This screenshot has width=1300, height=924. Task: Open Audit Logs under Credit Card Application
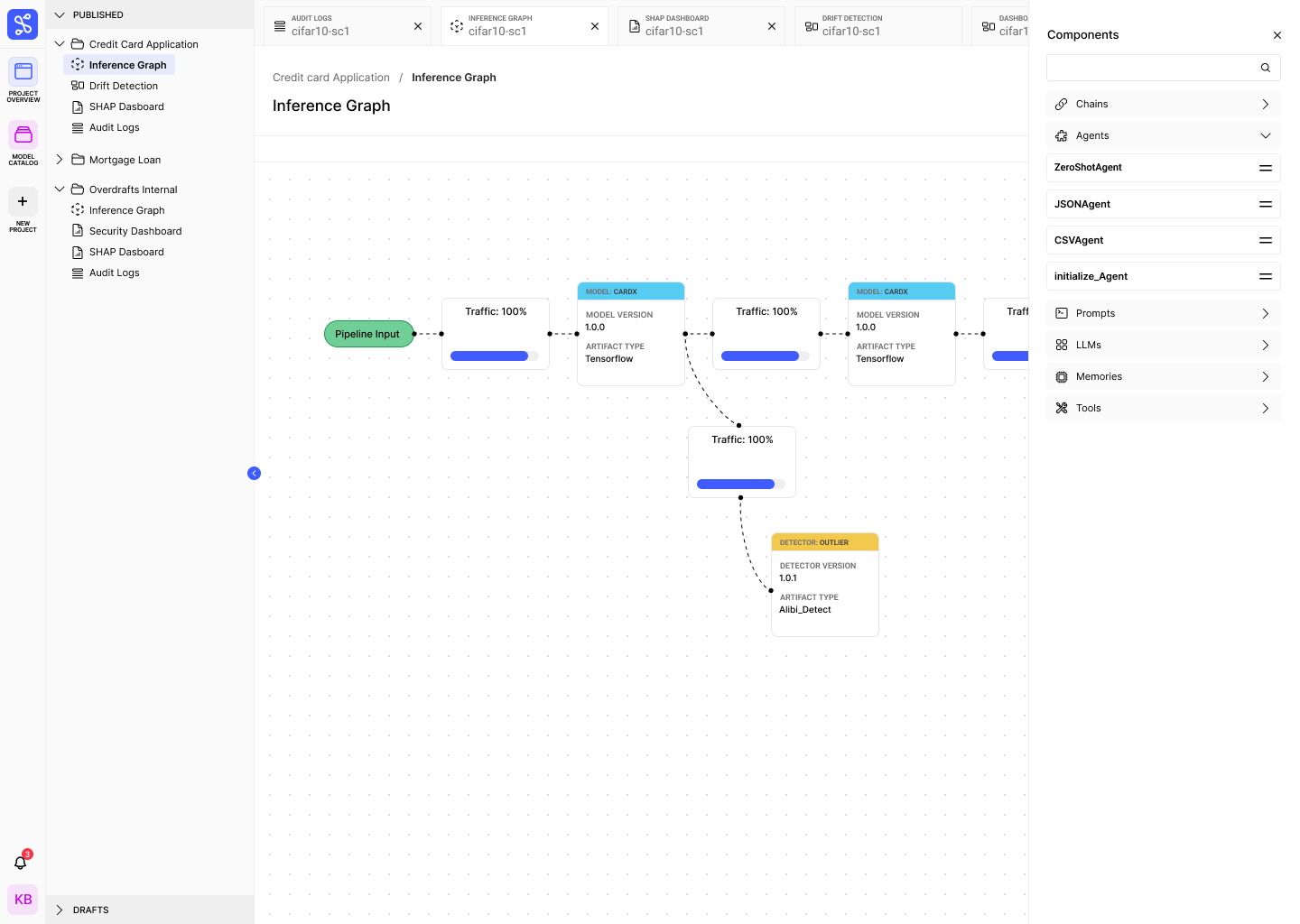pos(106,127)
